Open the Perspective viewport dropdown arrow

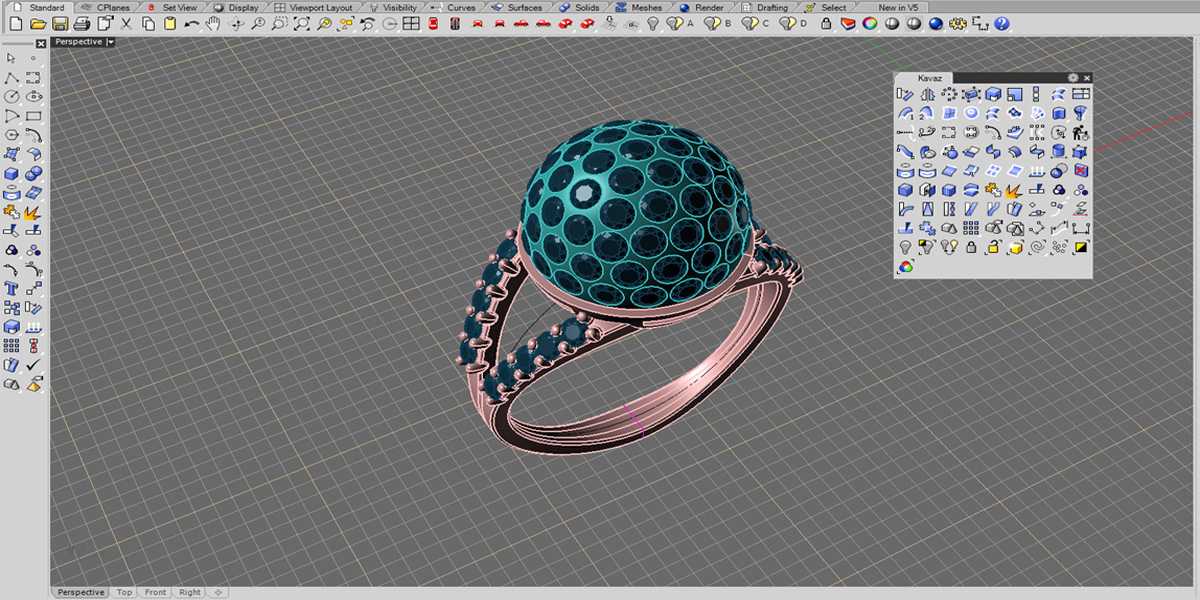[x=110, y=42]
